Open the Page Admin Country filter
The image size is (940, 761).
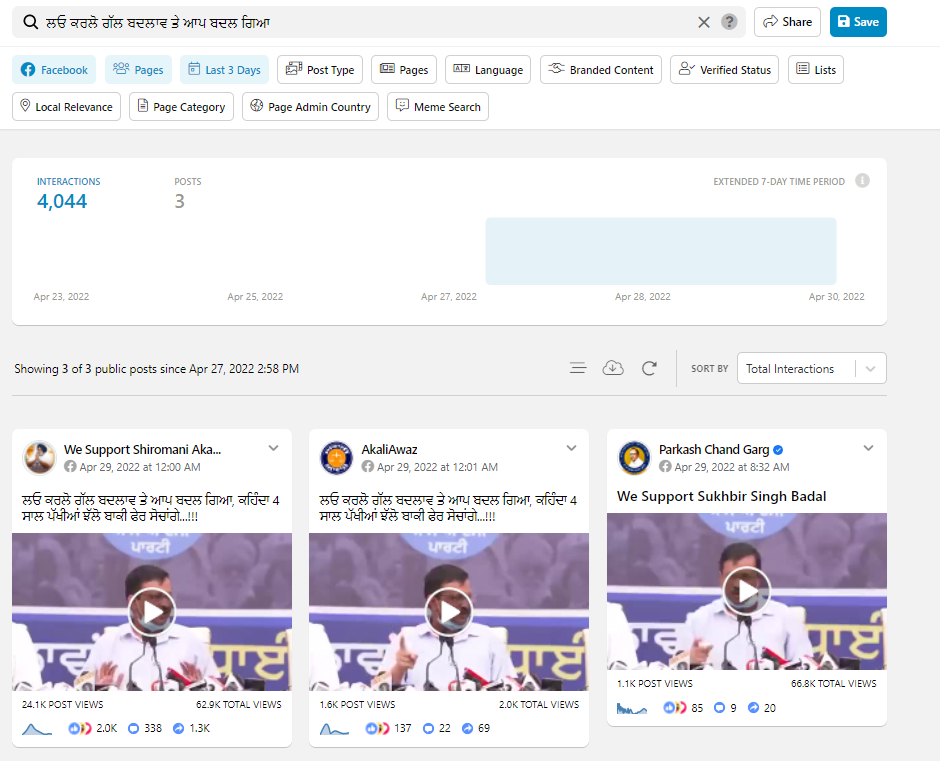coord(311,107)
